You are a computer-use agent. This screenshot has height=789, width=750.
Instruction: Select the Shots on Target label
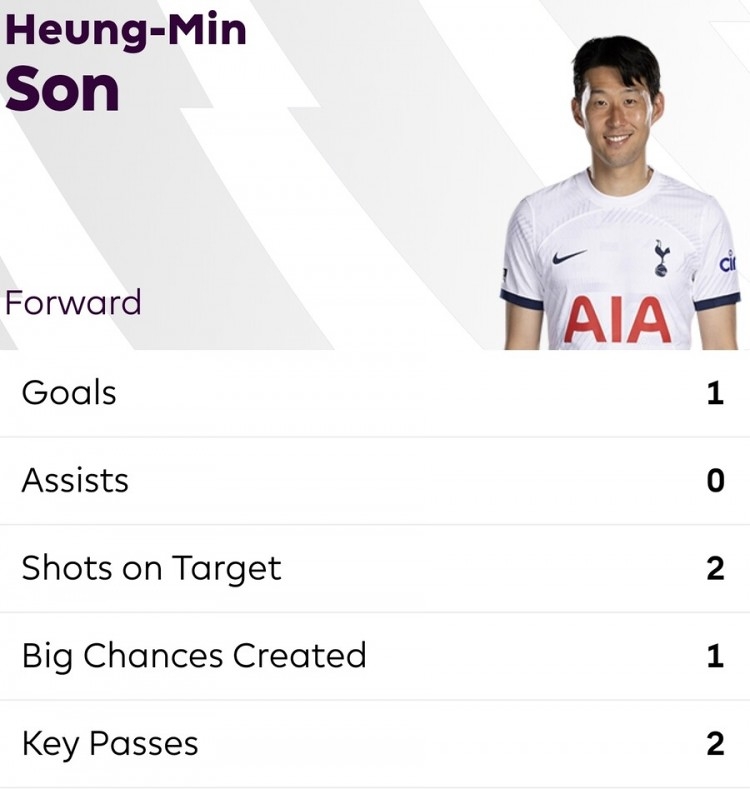(151, 569)
